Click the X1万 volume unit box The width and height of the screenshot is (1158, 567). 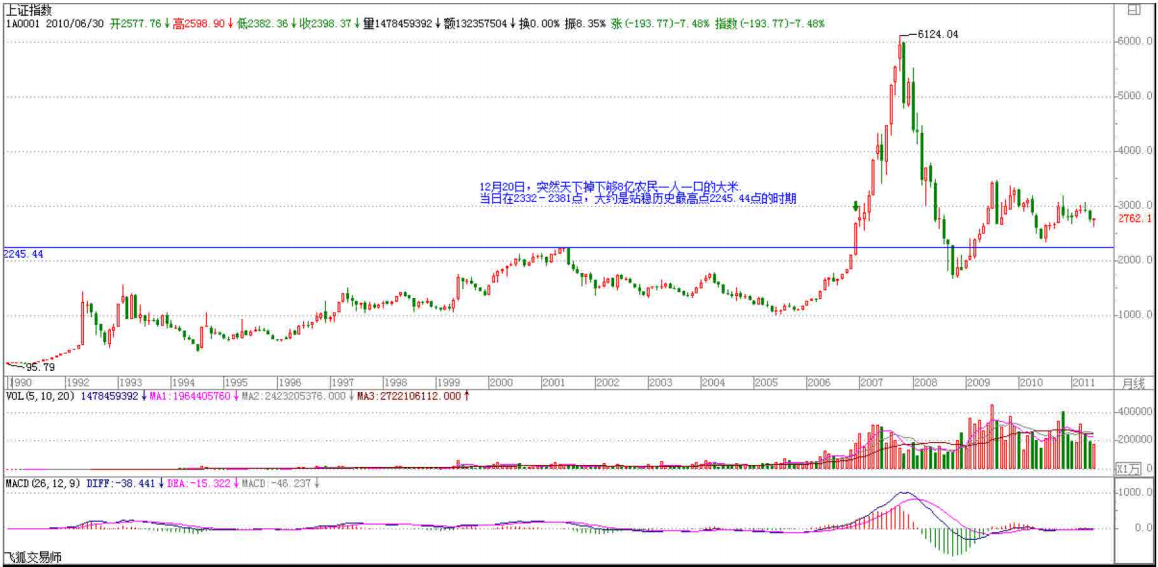pos(1128,467)
